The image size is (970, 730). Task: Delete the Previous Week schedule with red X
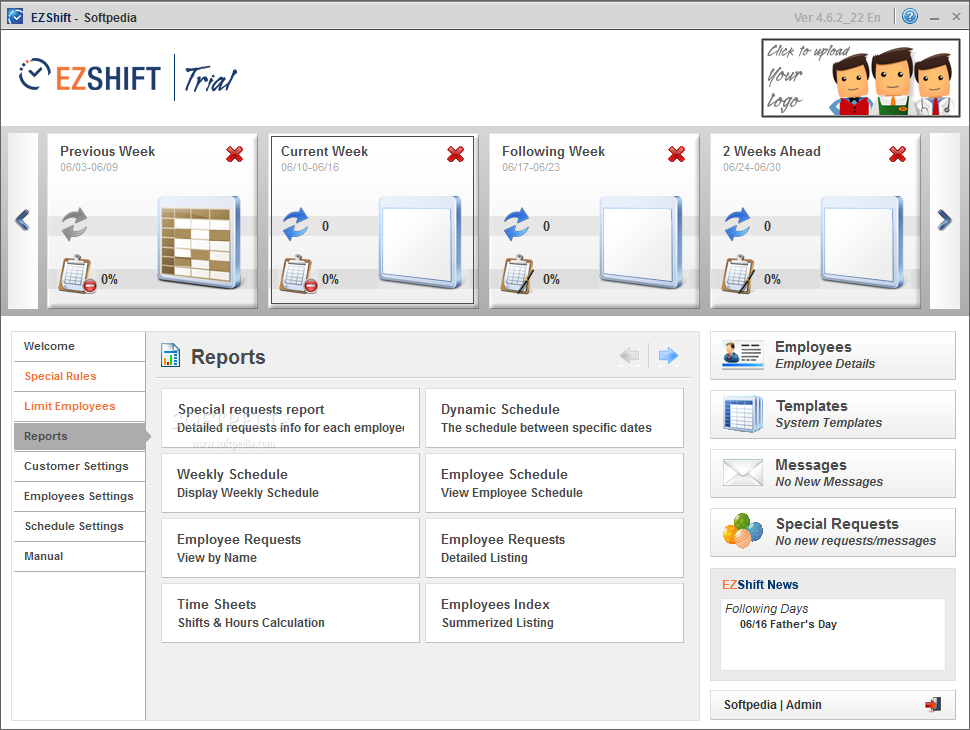(234, 154)
